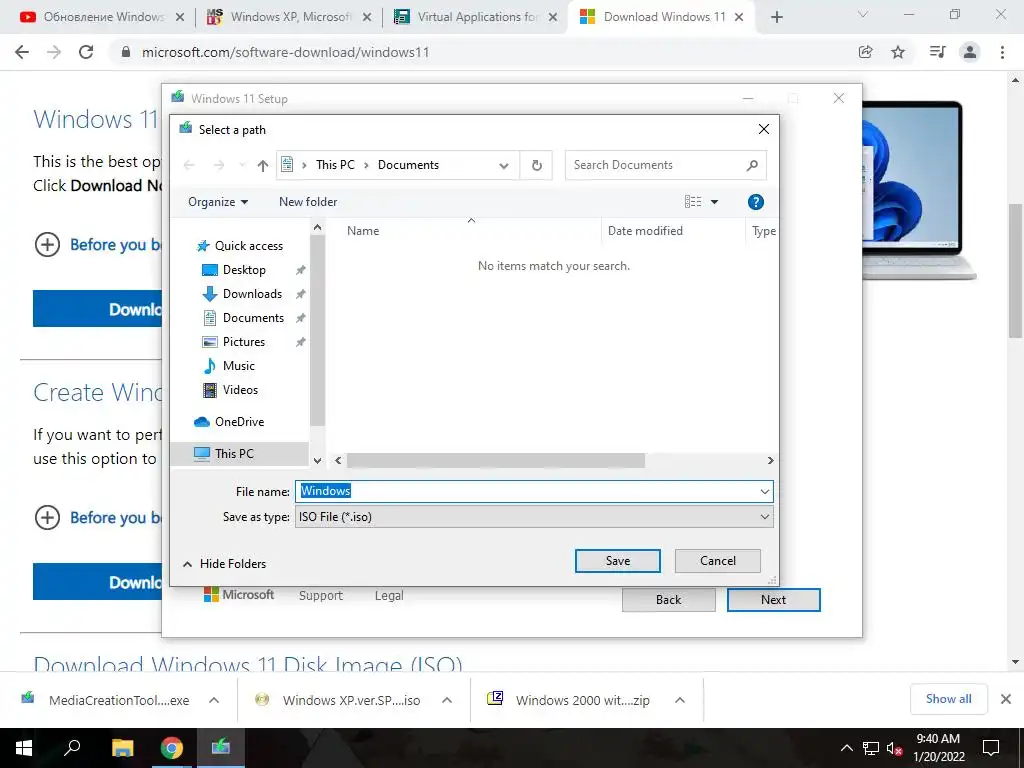Open the Chrome profile avatar
Screen dimensions: 1024x768
970,52
